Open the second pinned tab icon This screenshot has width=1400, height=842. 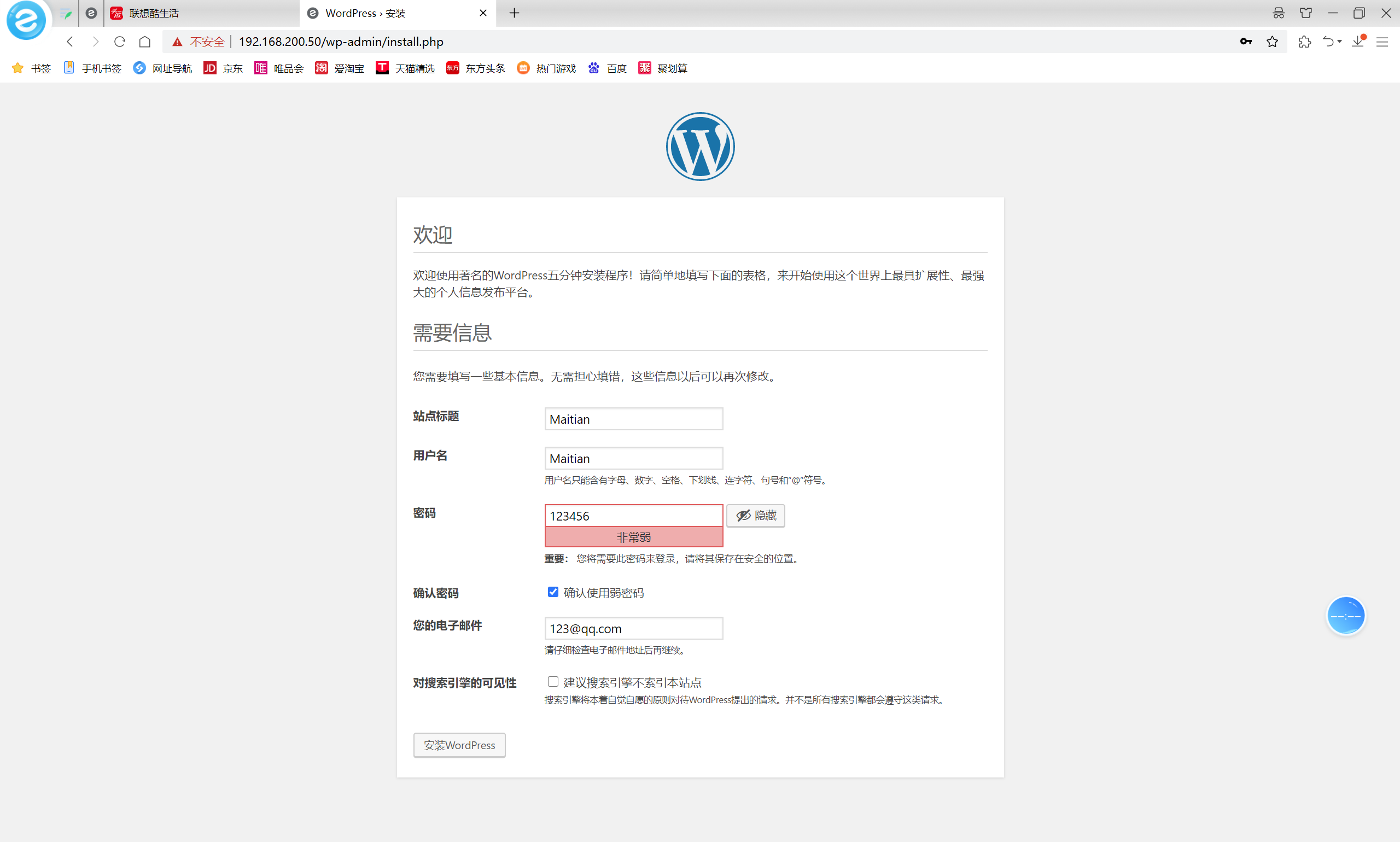[x=91, y=13]
